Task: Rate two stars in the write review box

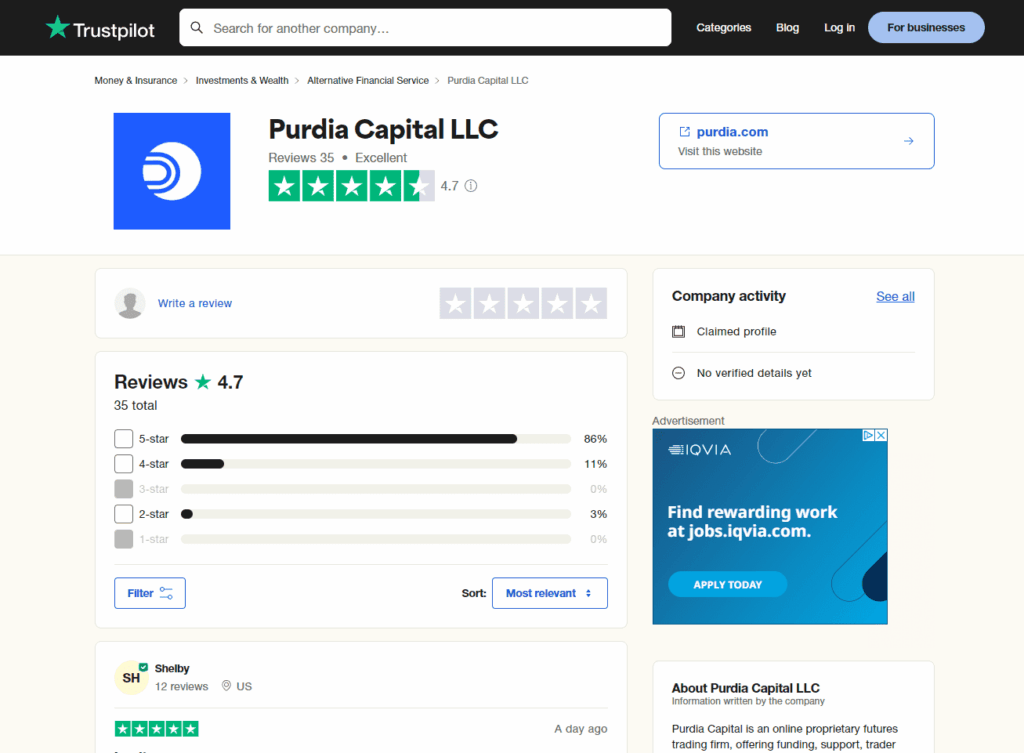Action: [490, 304]
